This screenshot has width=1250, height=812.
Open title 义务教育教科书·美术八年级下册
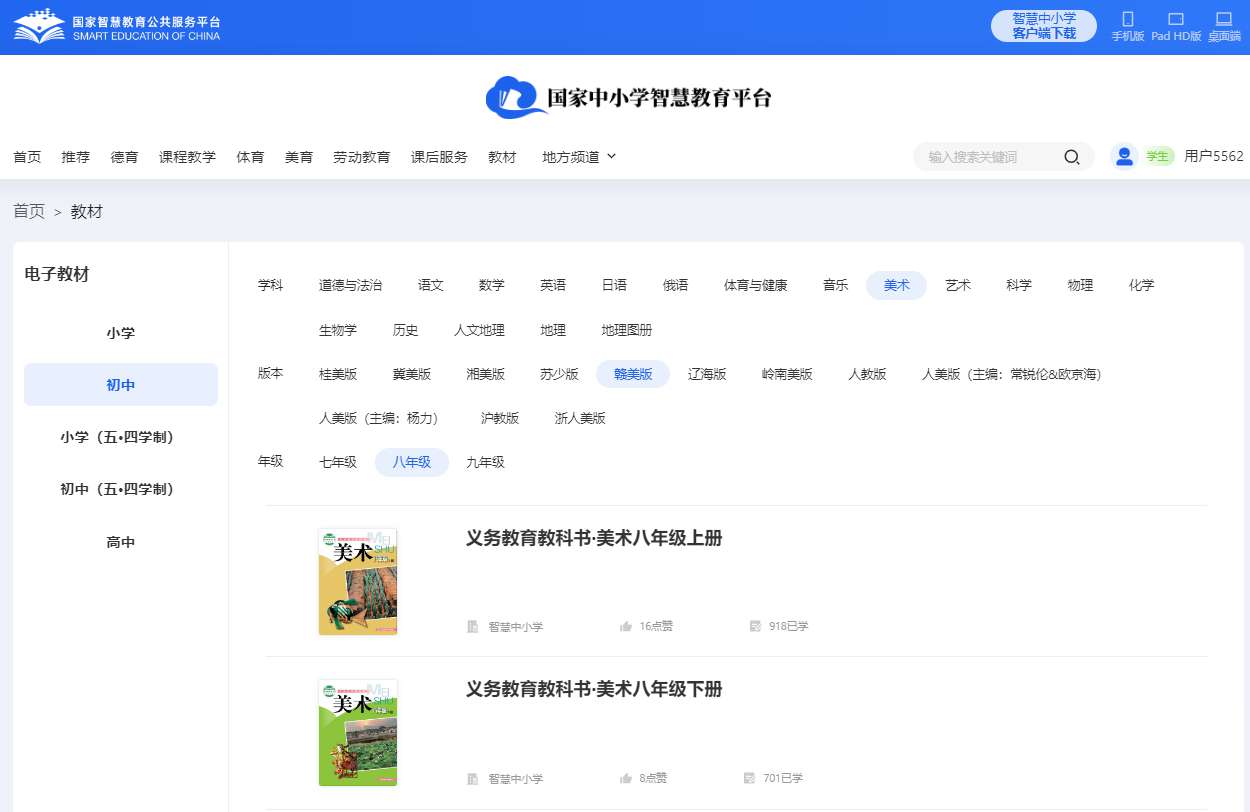594,689
